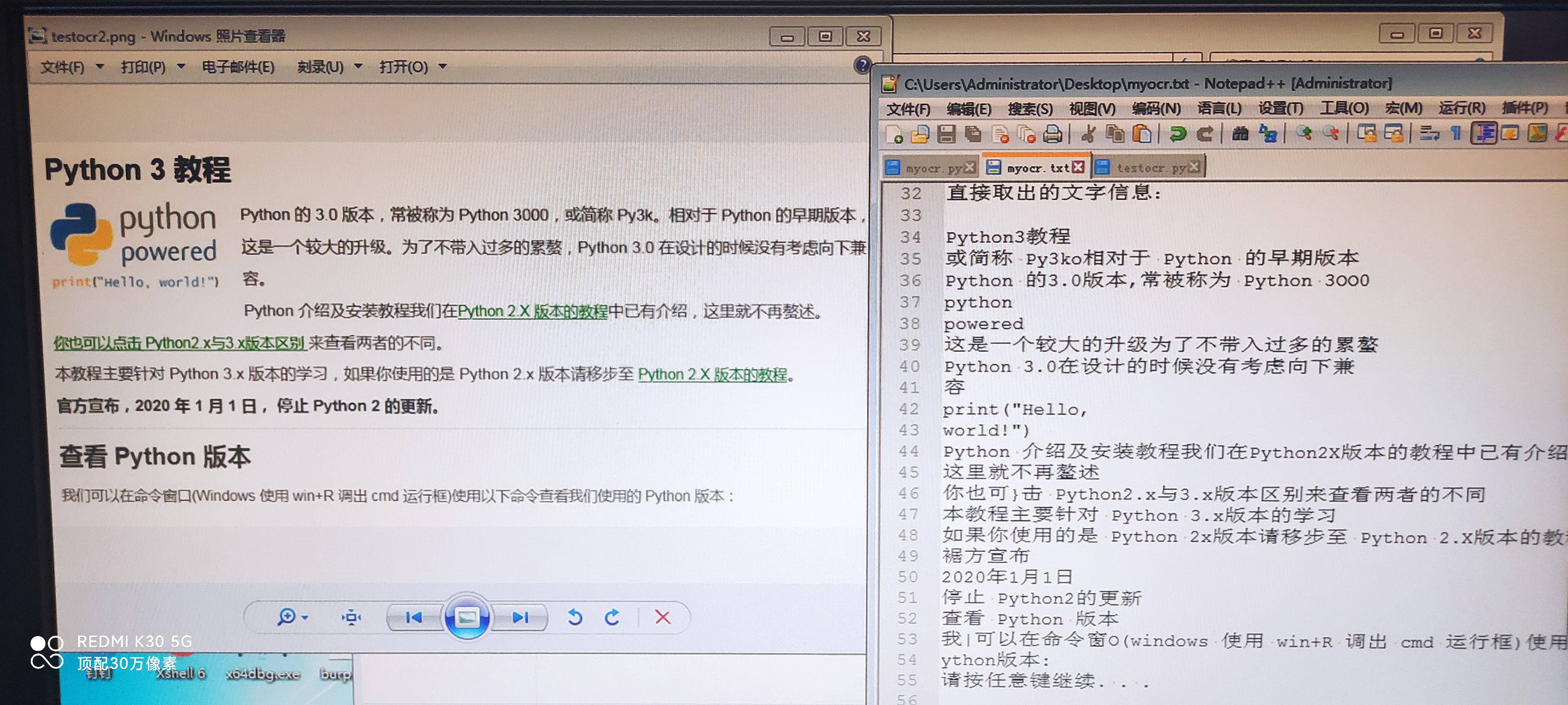Zoom in on the Notepad++ editor text
This screenshot has width=1568, height=705.
(1303, 133)
